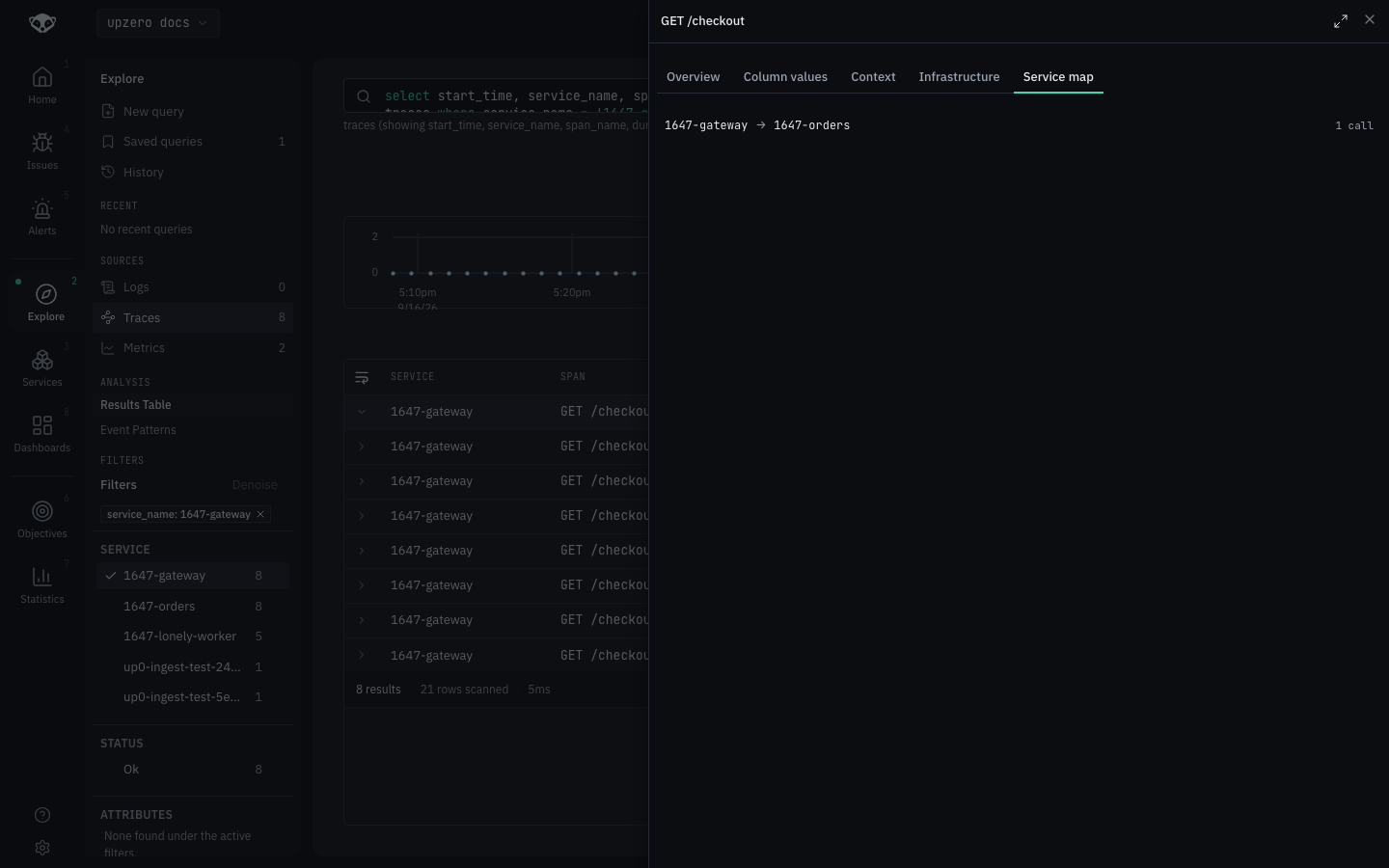Click the search magnifier icon in query bar
The height and width of the screenshot is (868, 1389).
coord(364,96)
